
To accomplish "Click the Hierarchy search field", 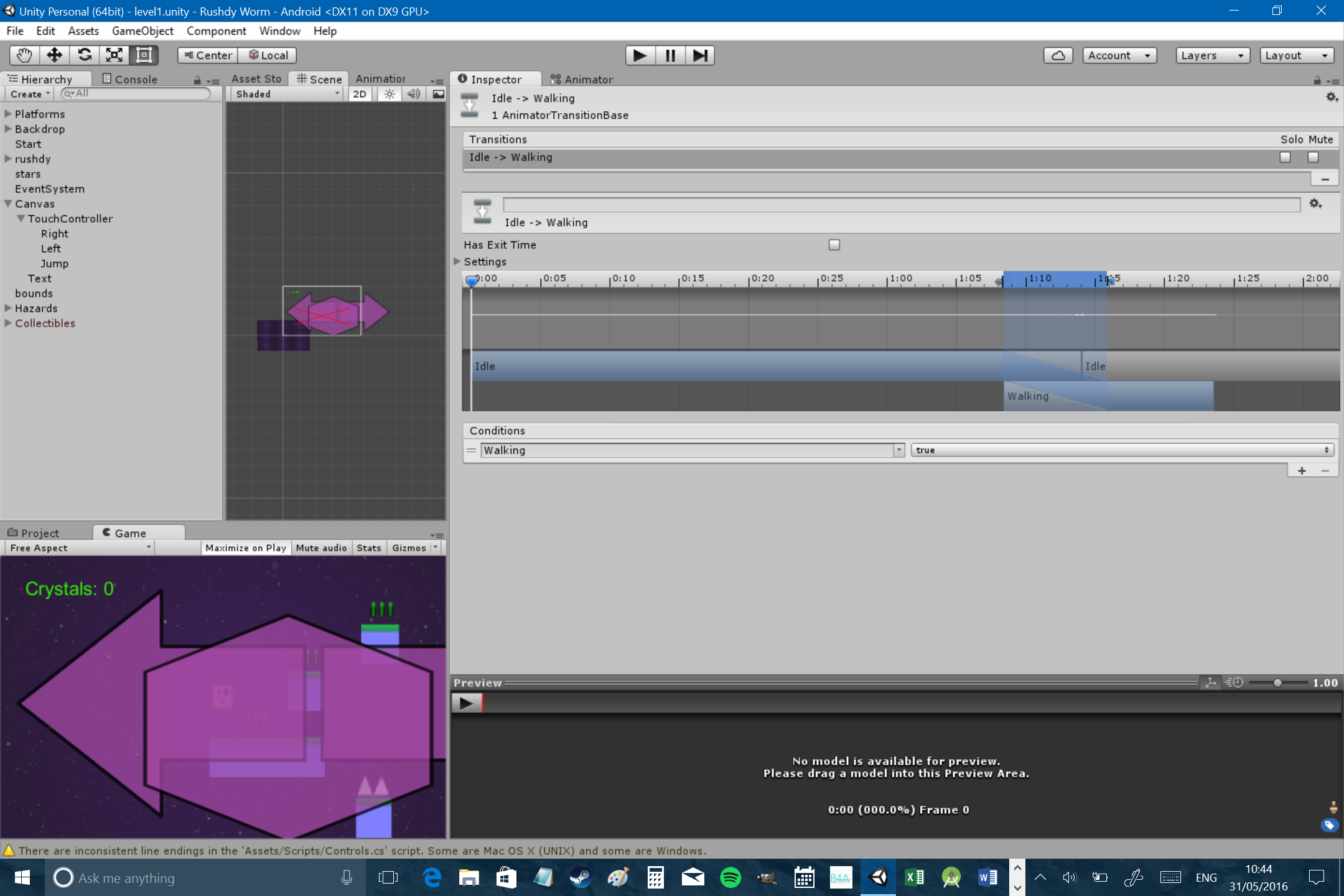I will tap(136, 94).
